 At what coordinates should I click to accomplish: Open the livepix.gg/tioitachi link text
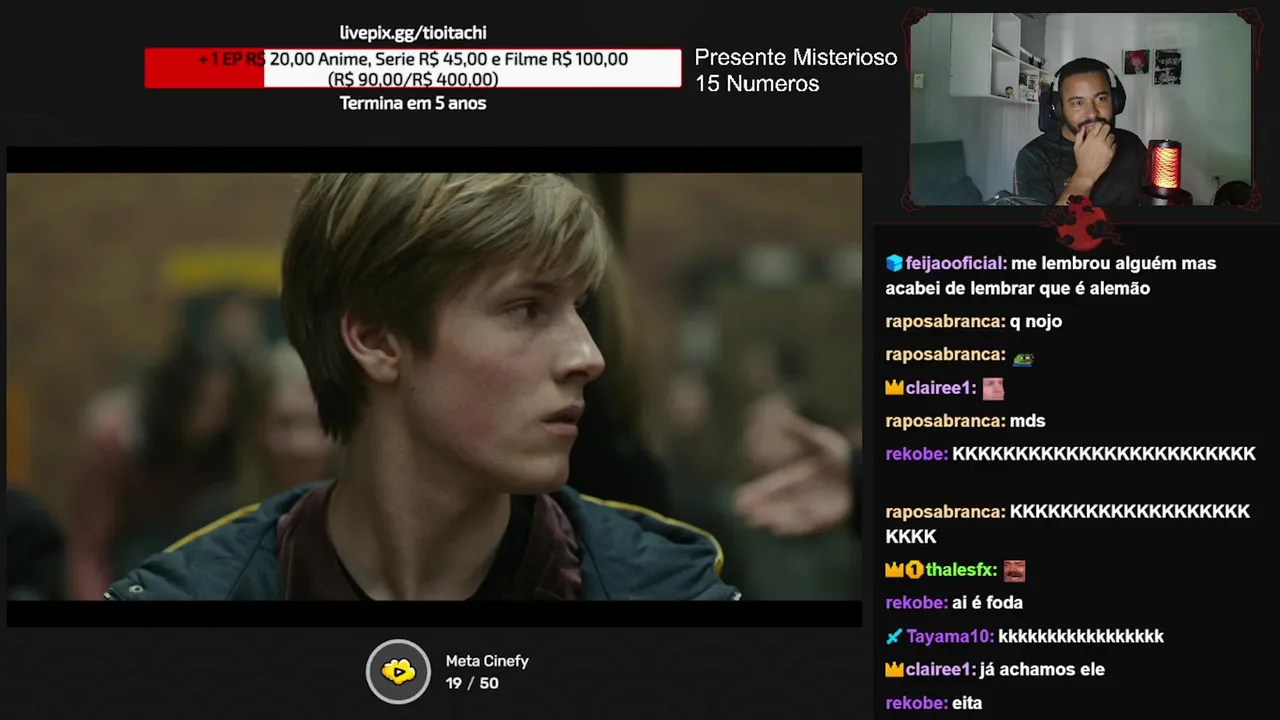pos(413,33)
